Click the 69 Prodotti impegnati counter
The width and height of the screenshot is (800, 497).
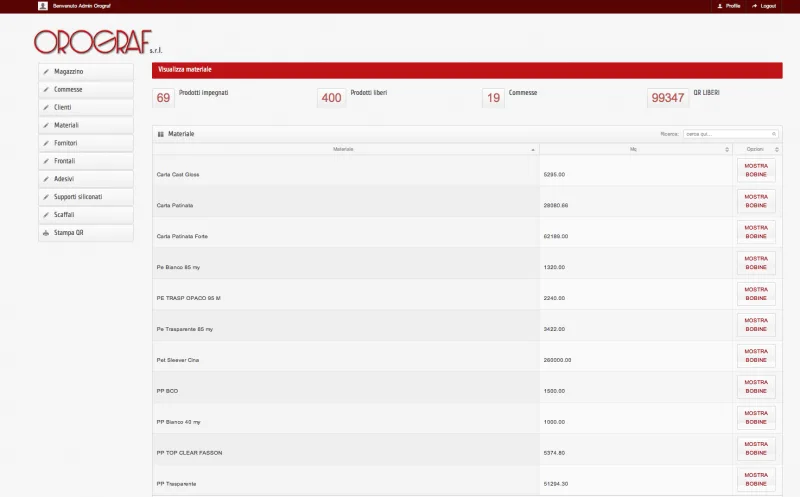163,98
